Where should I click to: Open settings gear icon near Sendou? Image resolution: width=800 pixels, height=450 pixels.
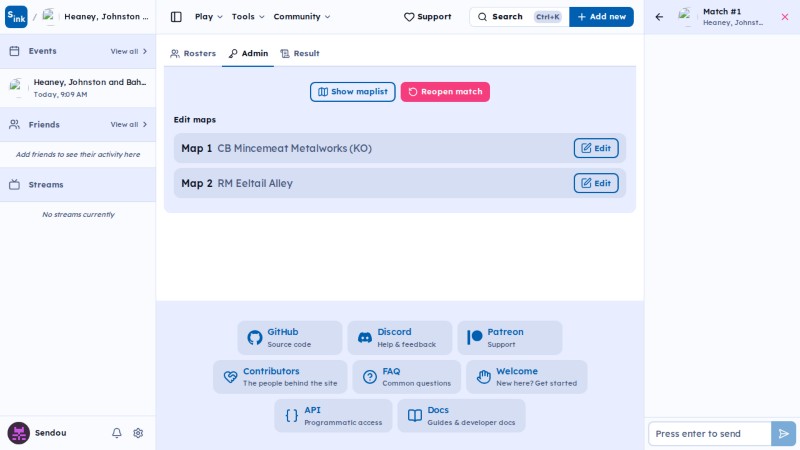[138, 433]
